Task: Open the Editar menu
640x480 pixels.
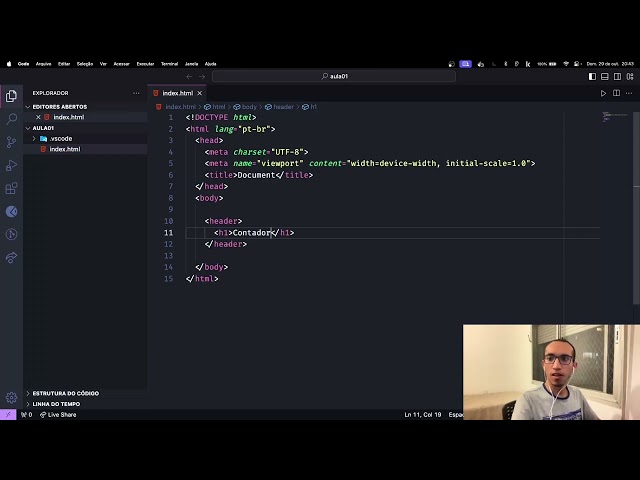Action: click(x=64, y=64)
